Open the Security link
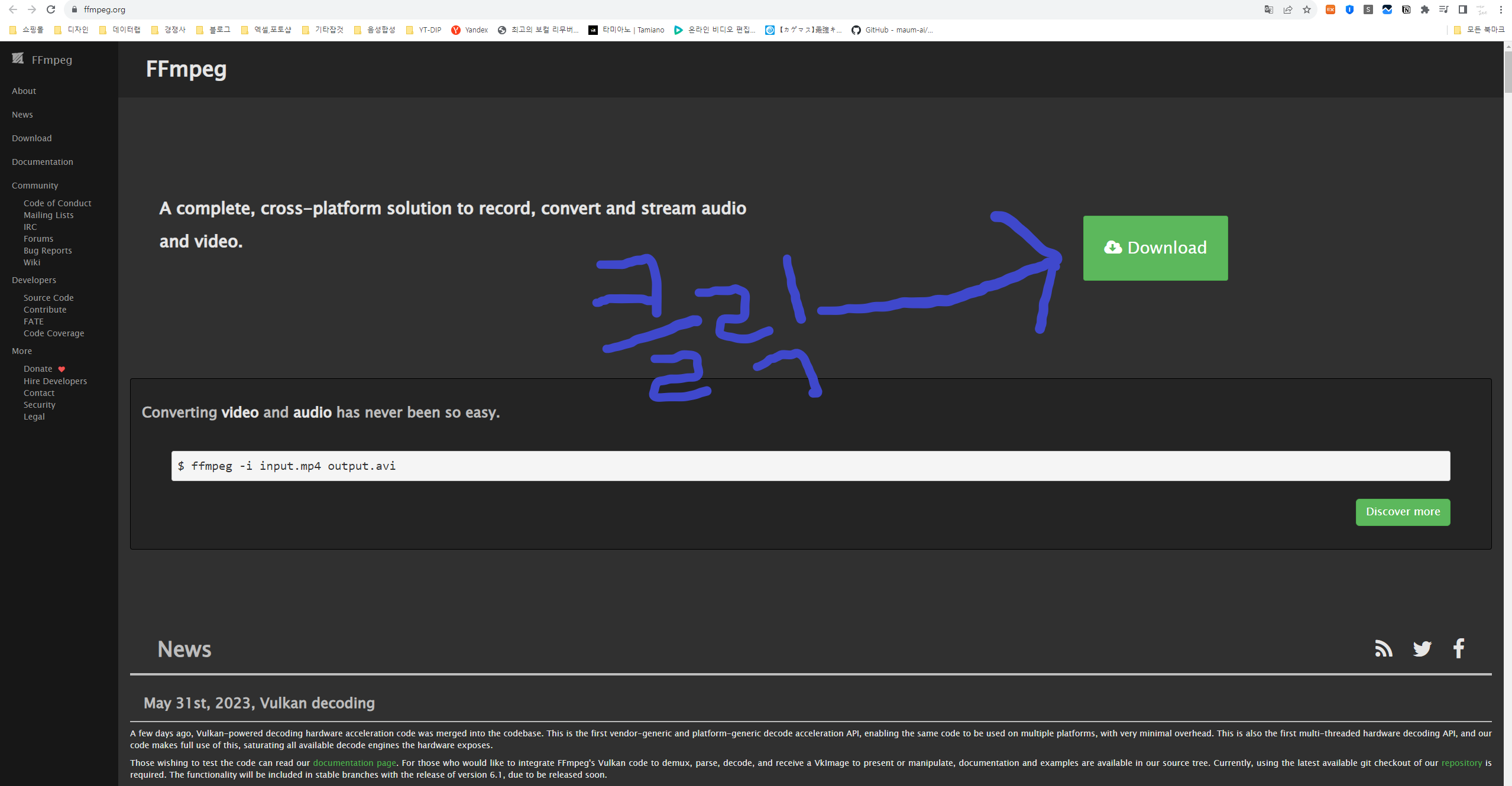Image resolution: width=1512 pixels, height=786 pixels. [40, 405]
